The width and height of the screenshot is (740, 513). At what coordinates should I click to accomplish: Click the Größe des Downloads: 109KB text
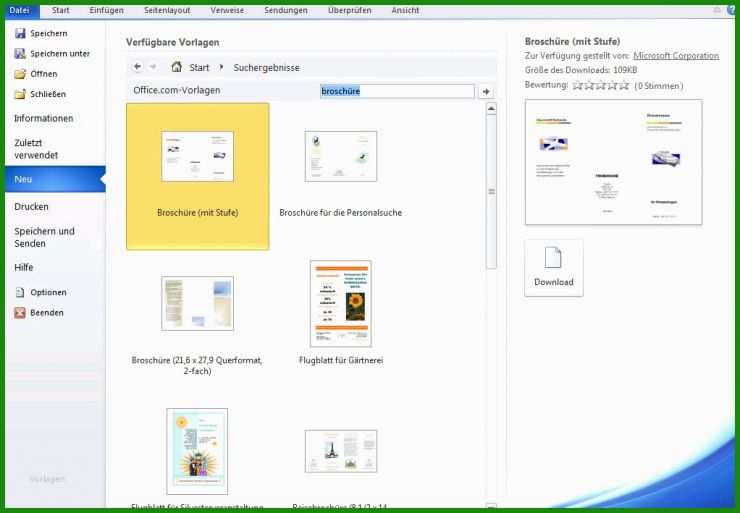click(x=581, y=70)
